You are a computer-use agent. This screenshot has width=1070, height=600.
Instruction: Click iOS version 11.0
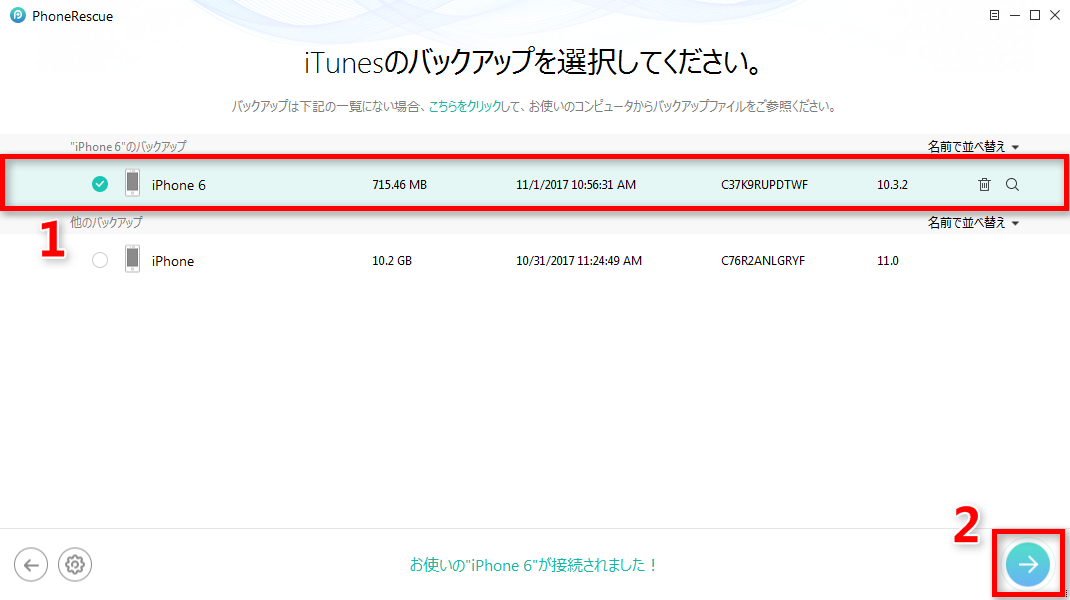click(x=888, y=260)
